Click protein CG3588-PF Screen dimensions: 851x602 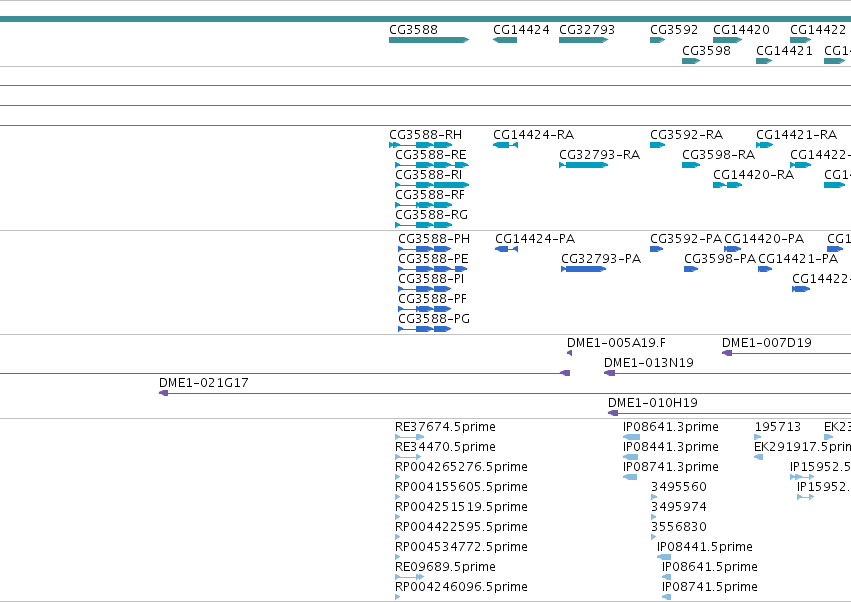tap(424, 309)
